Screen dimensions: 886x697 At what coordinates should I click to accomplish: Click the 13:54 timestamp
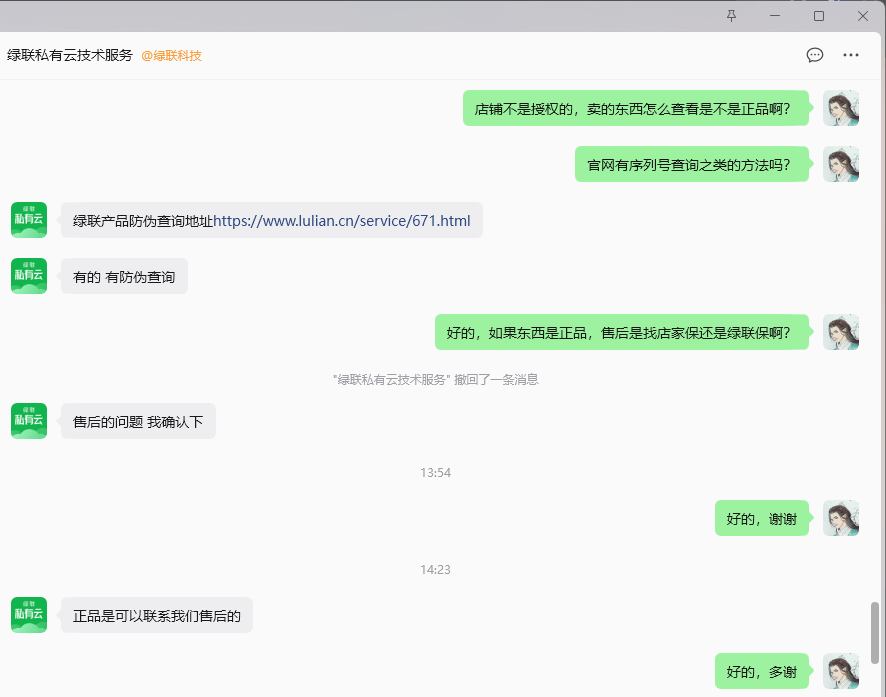(x=435, y=473)
